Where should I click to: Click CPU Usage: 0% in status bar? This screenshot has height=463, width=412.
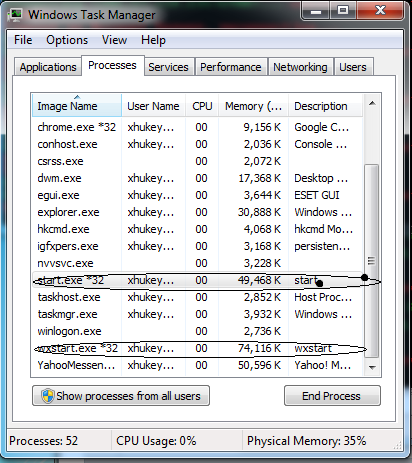point(156,441)
